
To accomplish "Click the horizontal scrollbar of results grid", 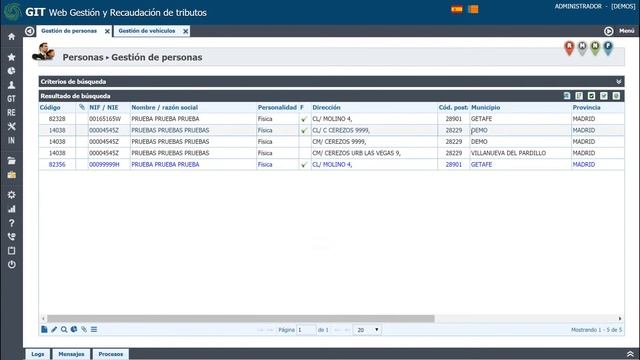I will (241, 318).
